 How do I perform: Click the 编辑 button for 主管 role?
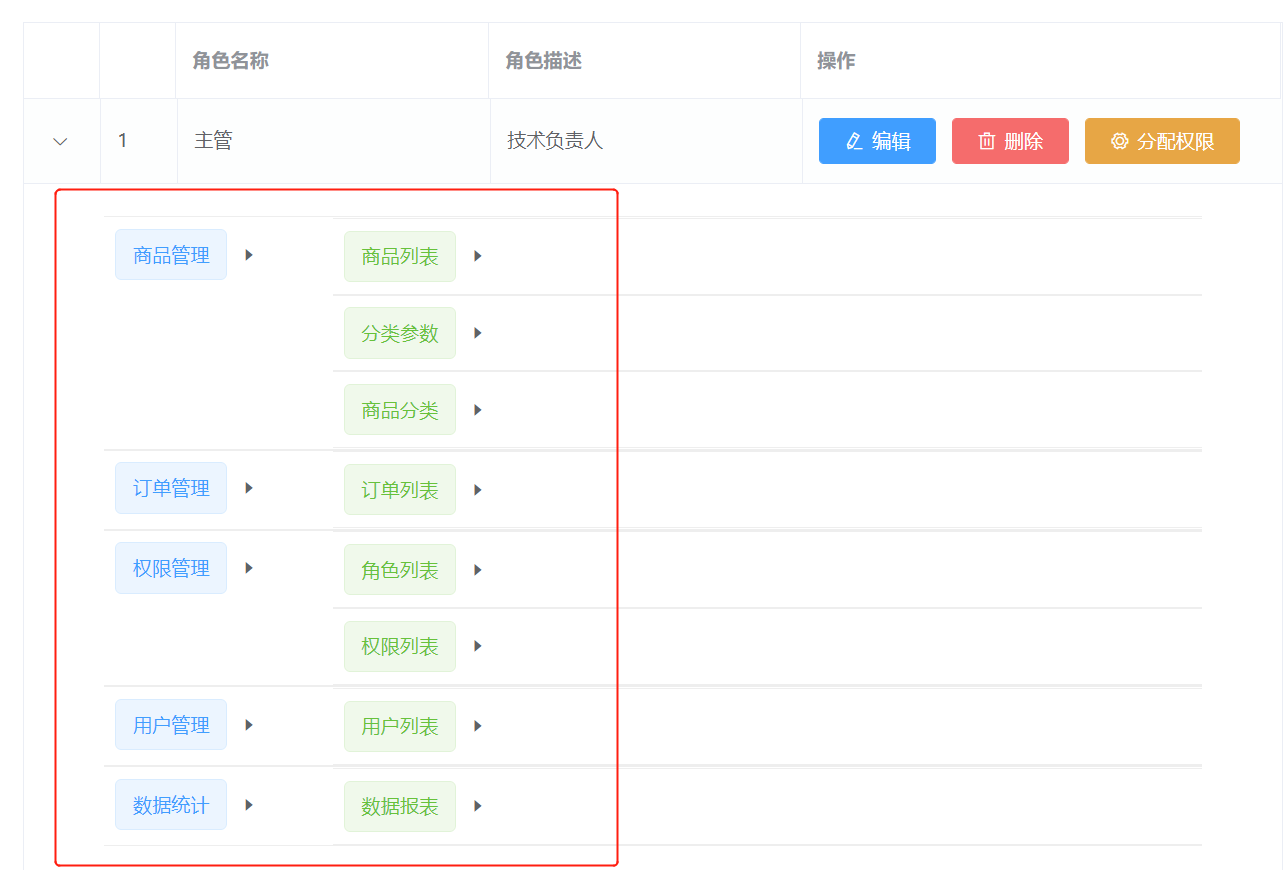point(877,141)
